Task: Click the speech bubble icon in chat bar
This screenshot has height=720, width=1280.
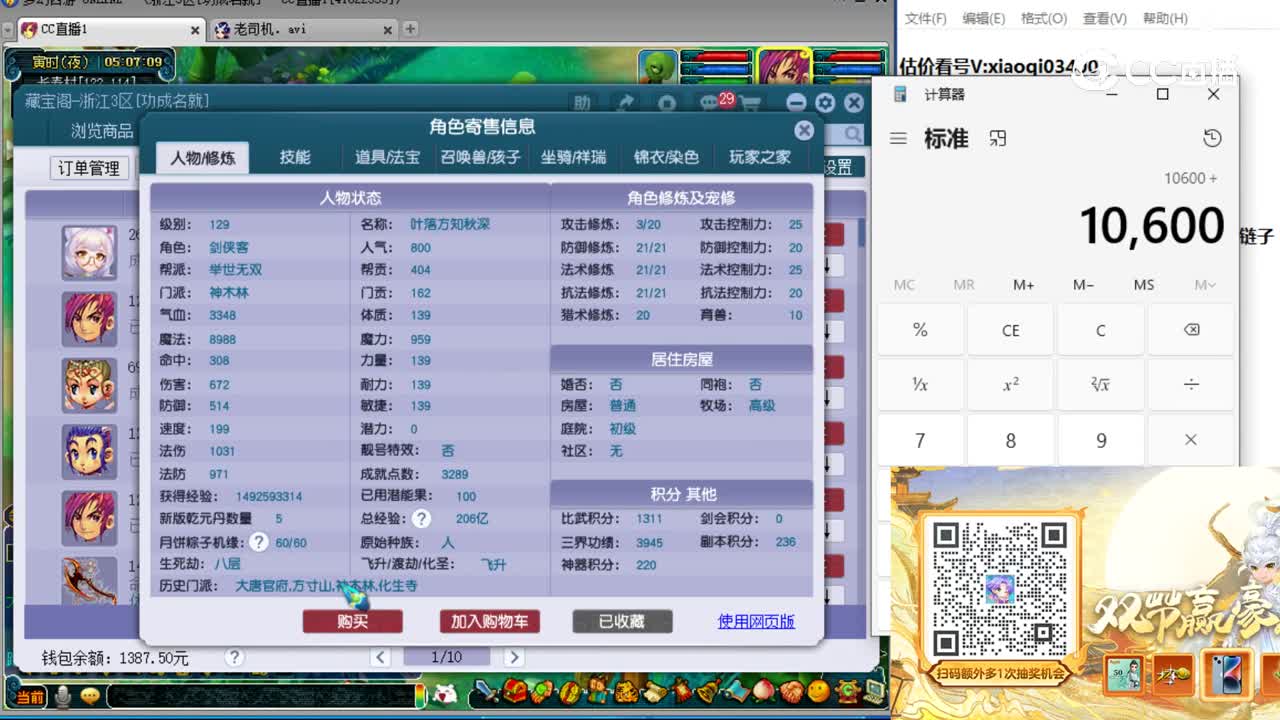Action: click(91, 696)
